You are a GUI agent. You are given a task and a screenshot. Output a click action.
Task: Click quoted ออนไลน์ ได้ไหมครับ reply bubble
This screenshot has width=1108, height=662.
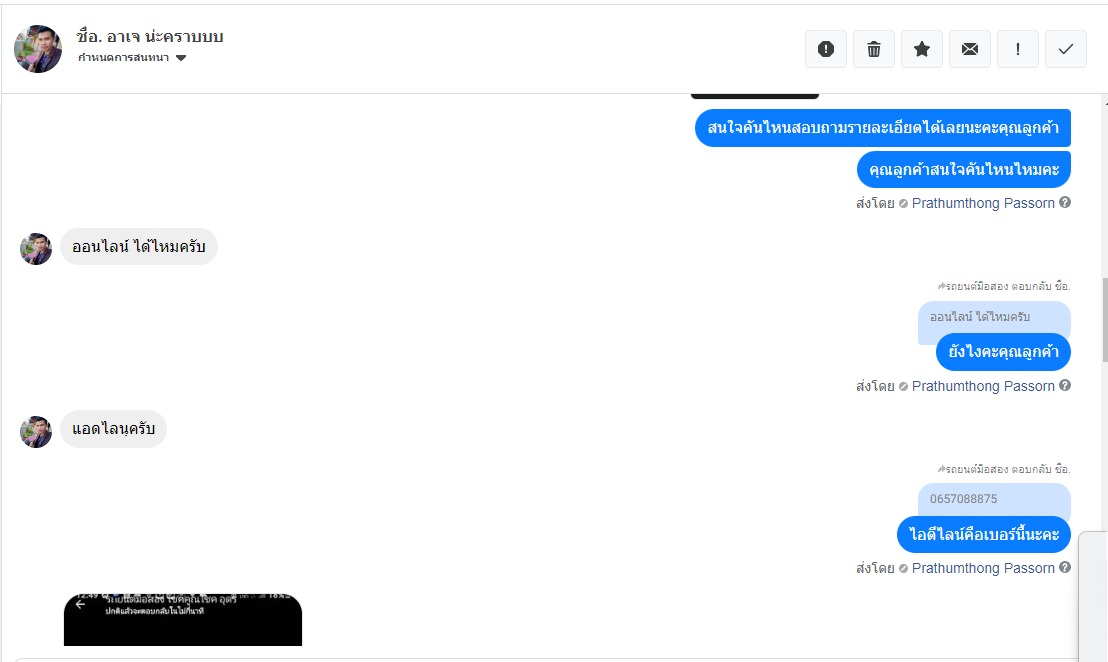point(994,317)
